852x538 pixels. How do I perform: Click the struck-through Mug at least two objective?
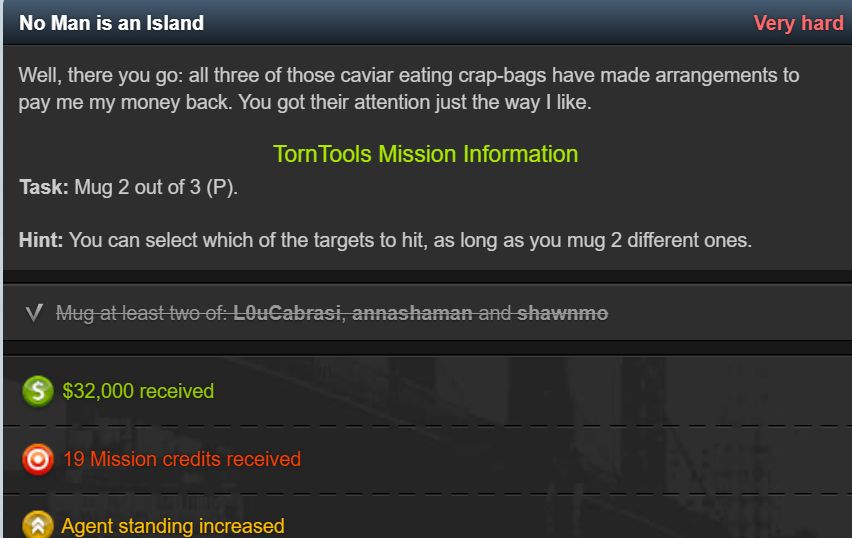click(x=332, y=313)
